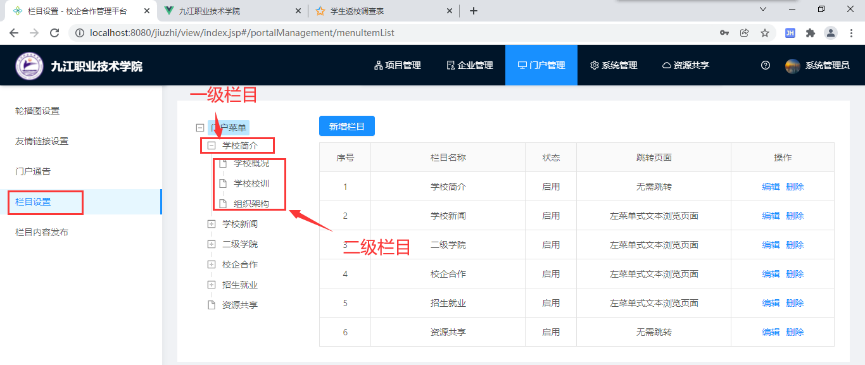Click the browser address bar URL

click(242, 33)
